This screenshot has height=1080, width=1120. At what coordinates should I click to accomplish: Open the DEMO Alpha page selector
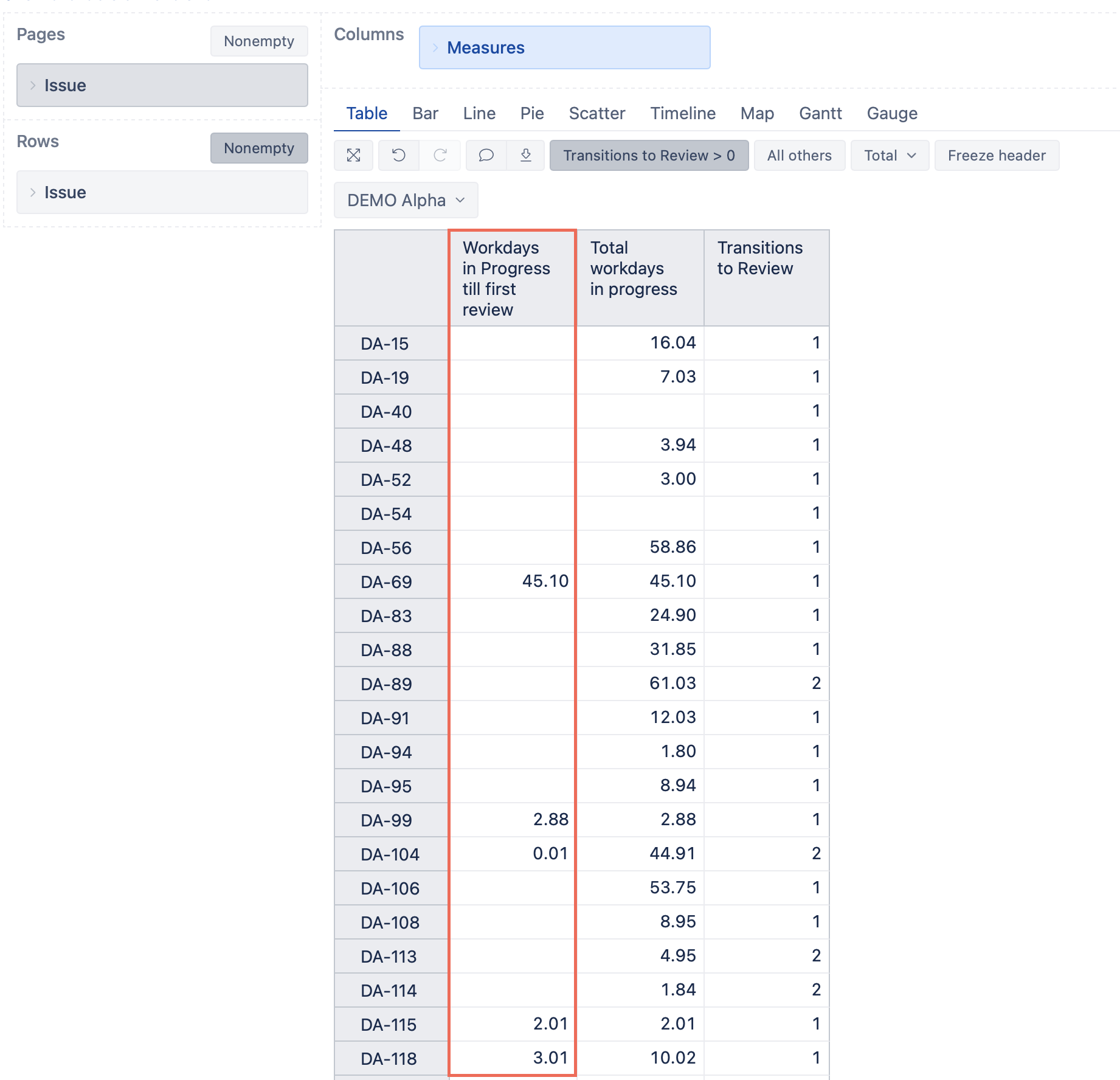406,199
